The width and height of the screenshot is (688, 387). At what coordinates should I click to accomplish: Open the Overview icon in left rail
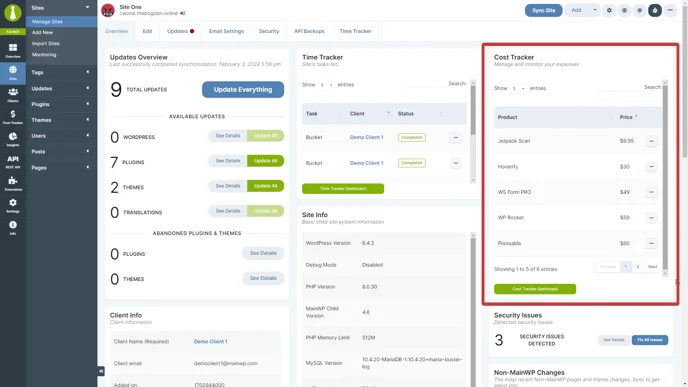click(13, 50)
